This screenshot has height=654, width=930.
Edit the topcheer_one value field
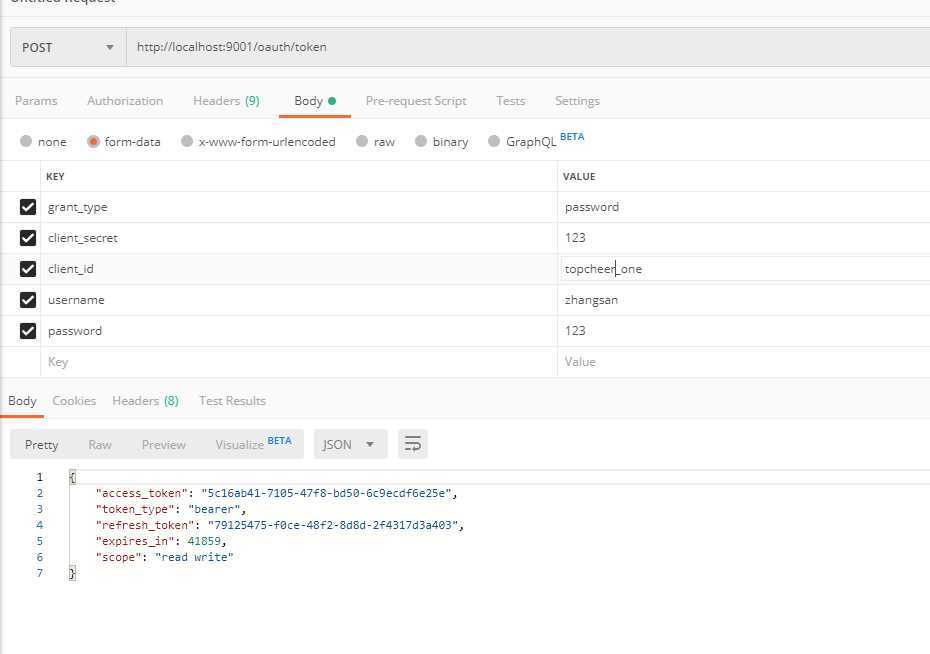(744, 269)
